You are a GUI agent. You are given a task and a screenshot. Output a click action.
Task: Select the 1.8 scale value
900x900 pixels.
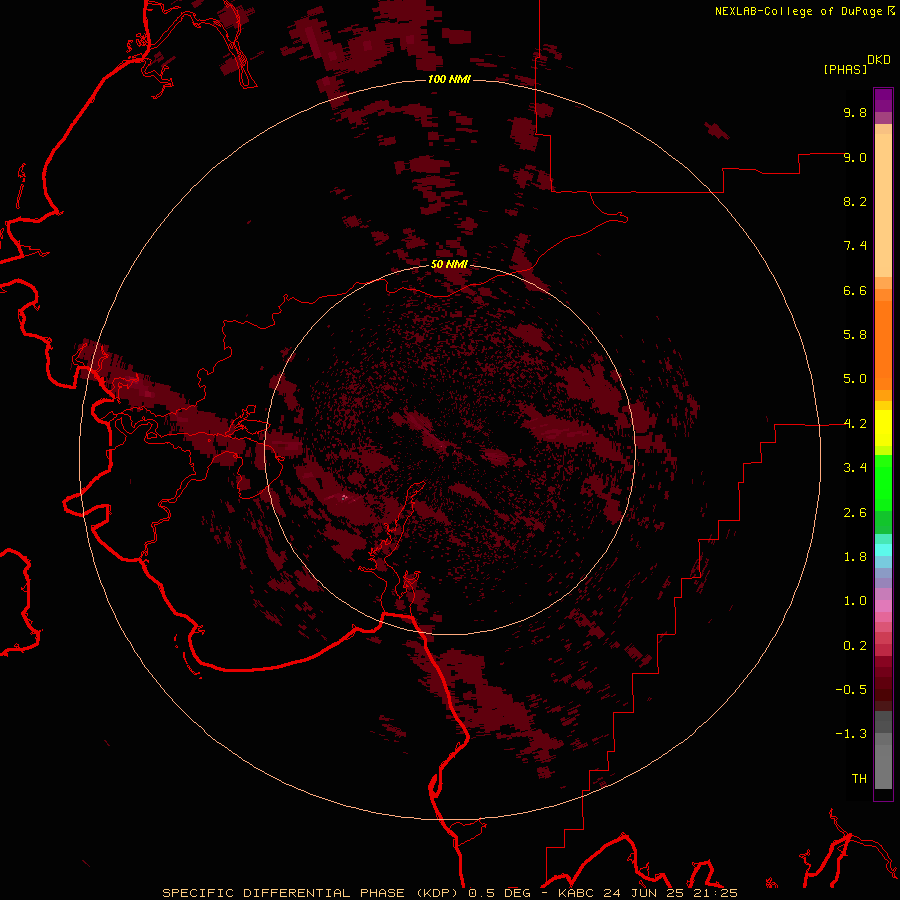coord(855,557)
